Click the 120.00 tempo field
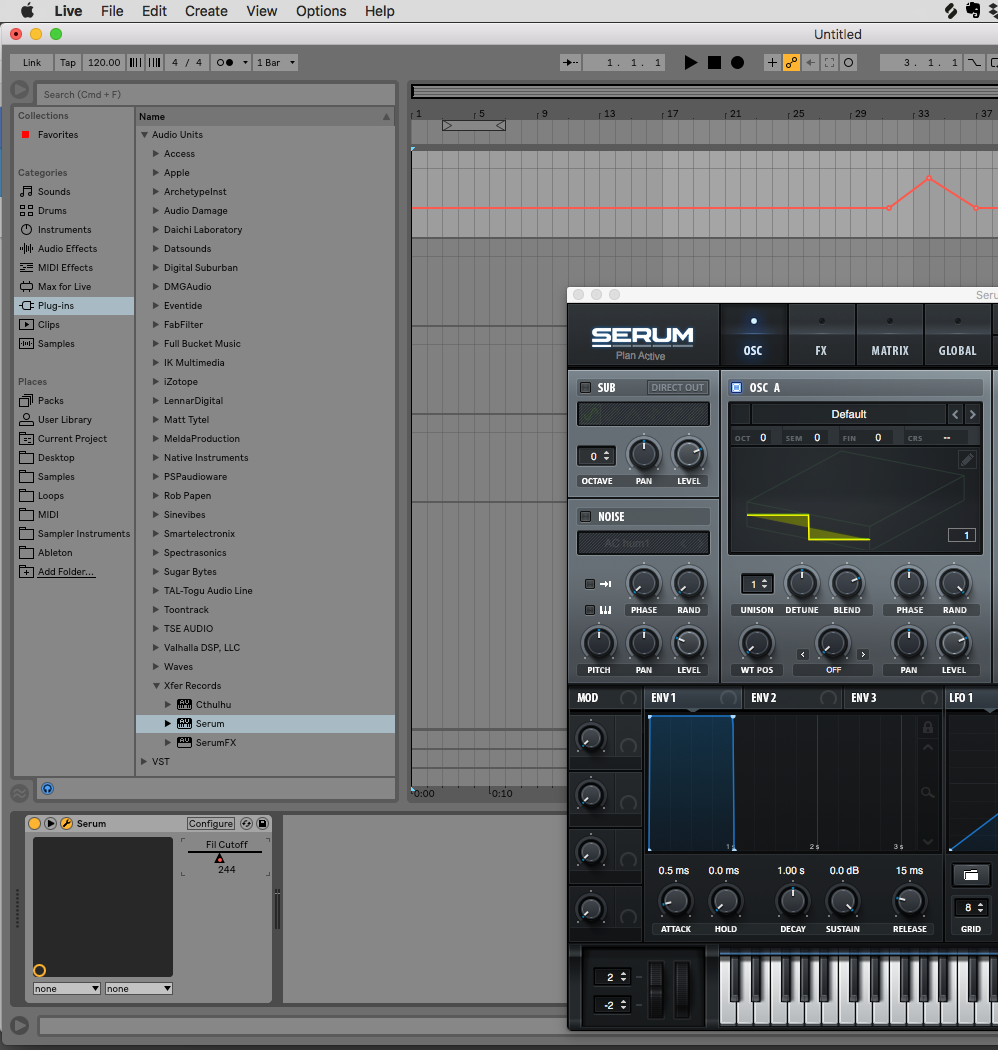998x1050 pixels. [x=104, y=62]
